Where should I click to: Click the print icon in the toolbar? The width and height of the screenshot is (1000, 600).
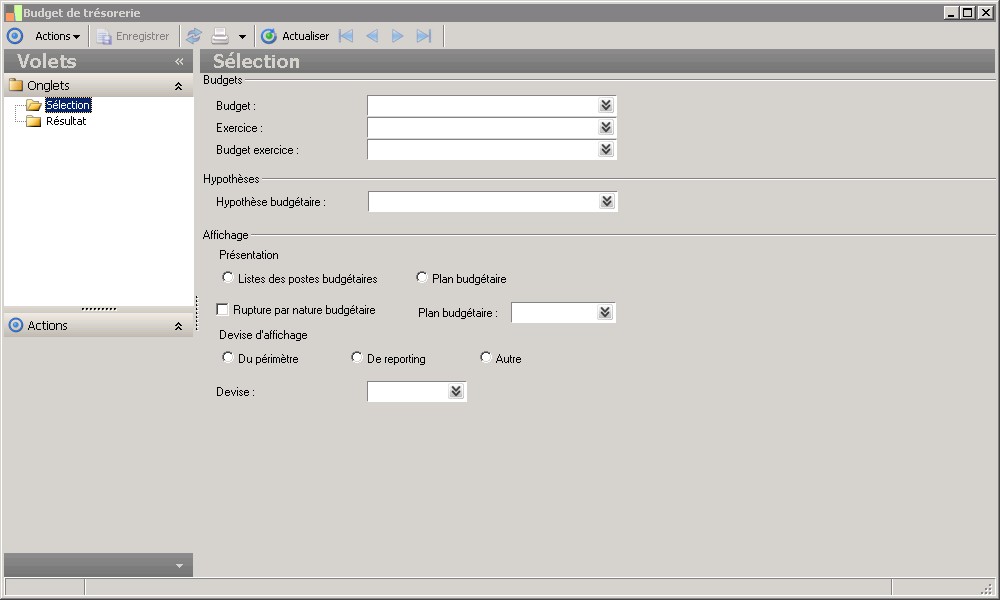click(220, 36)
